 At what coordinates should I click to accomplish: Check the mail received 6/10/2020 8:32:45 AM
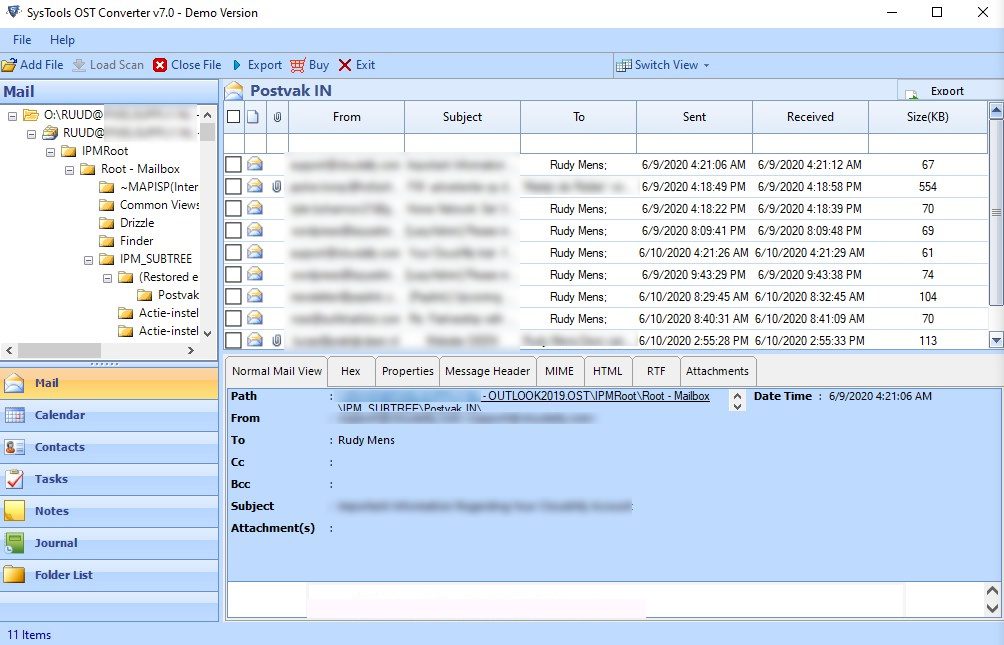[234, 297]
